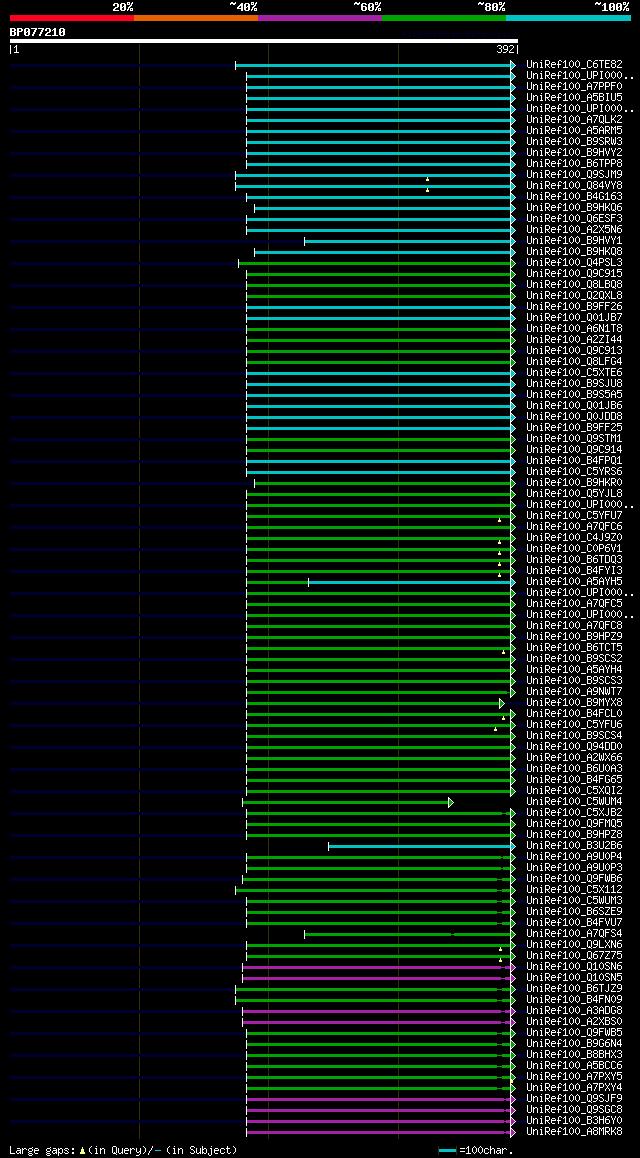Select the UniRef100_A8MRK8 label
This screenshot has height=1158, width=640.
point(574,1132)
